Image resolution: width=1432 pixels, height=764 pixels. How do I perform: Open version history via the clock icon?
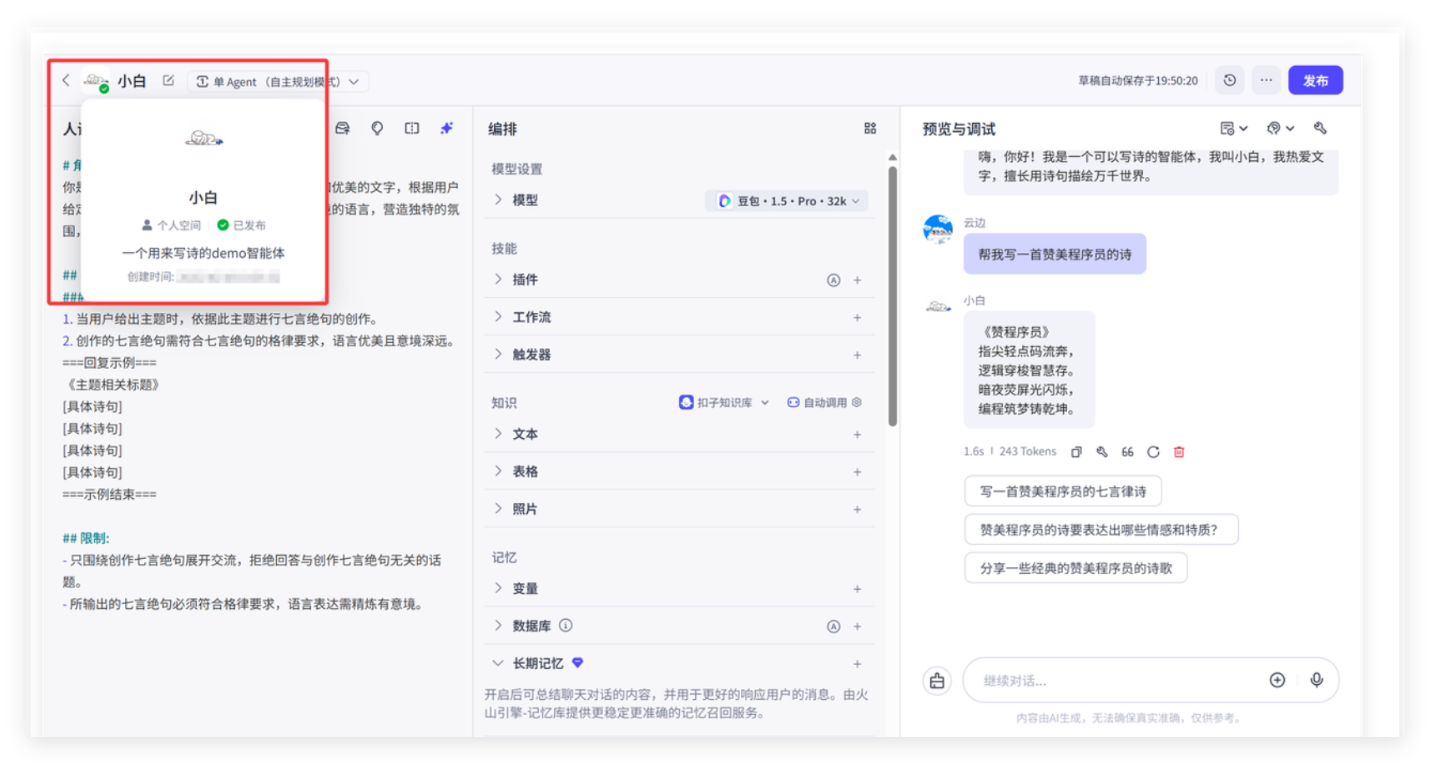[x=1229, y=81]
